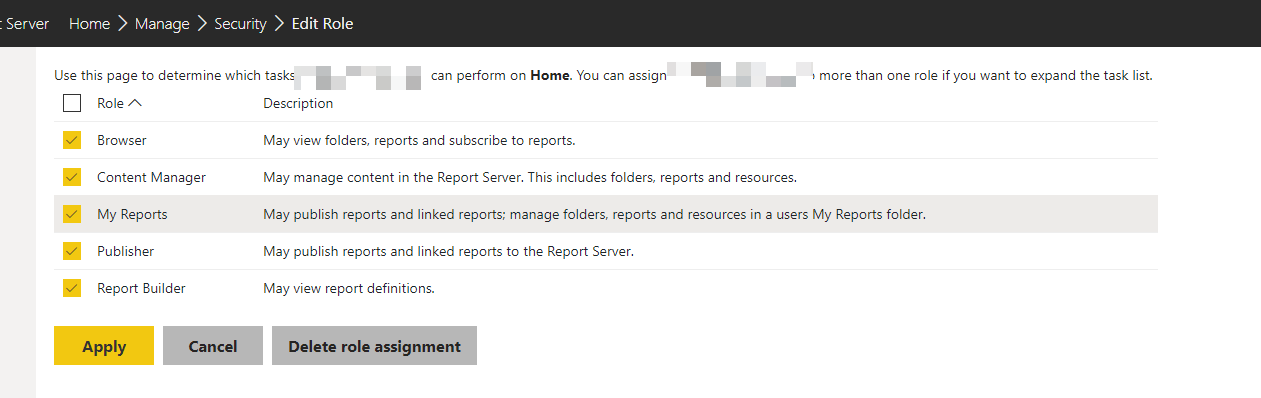This screenshot has height=398, width=1261.
Task: Click the Description column header
Action: (x=298, y=103)
